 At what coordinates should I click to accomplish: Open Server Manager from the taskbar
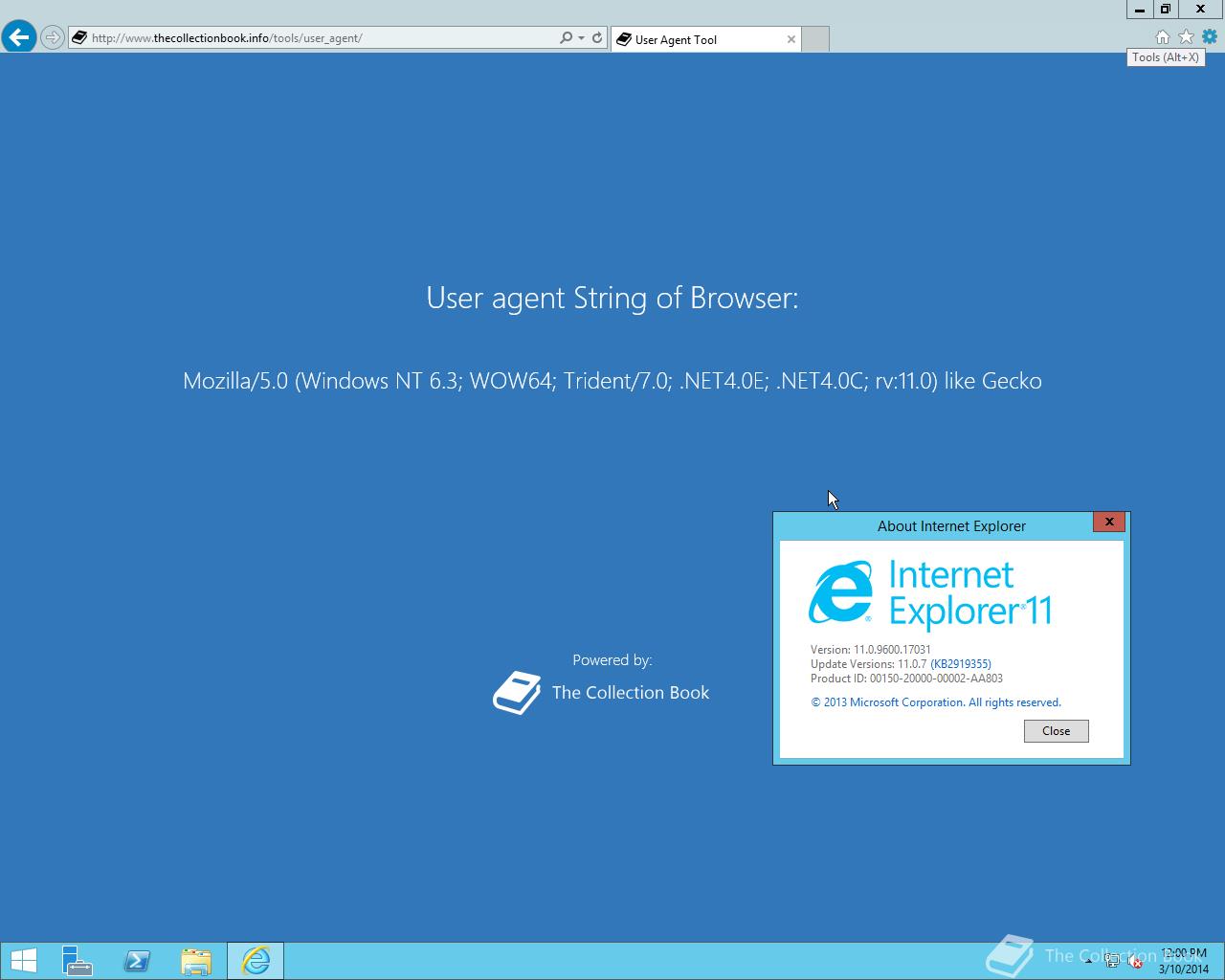[78, 961]
